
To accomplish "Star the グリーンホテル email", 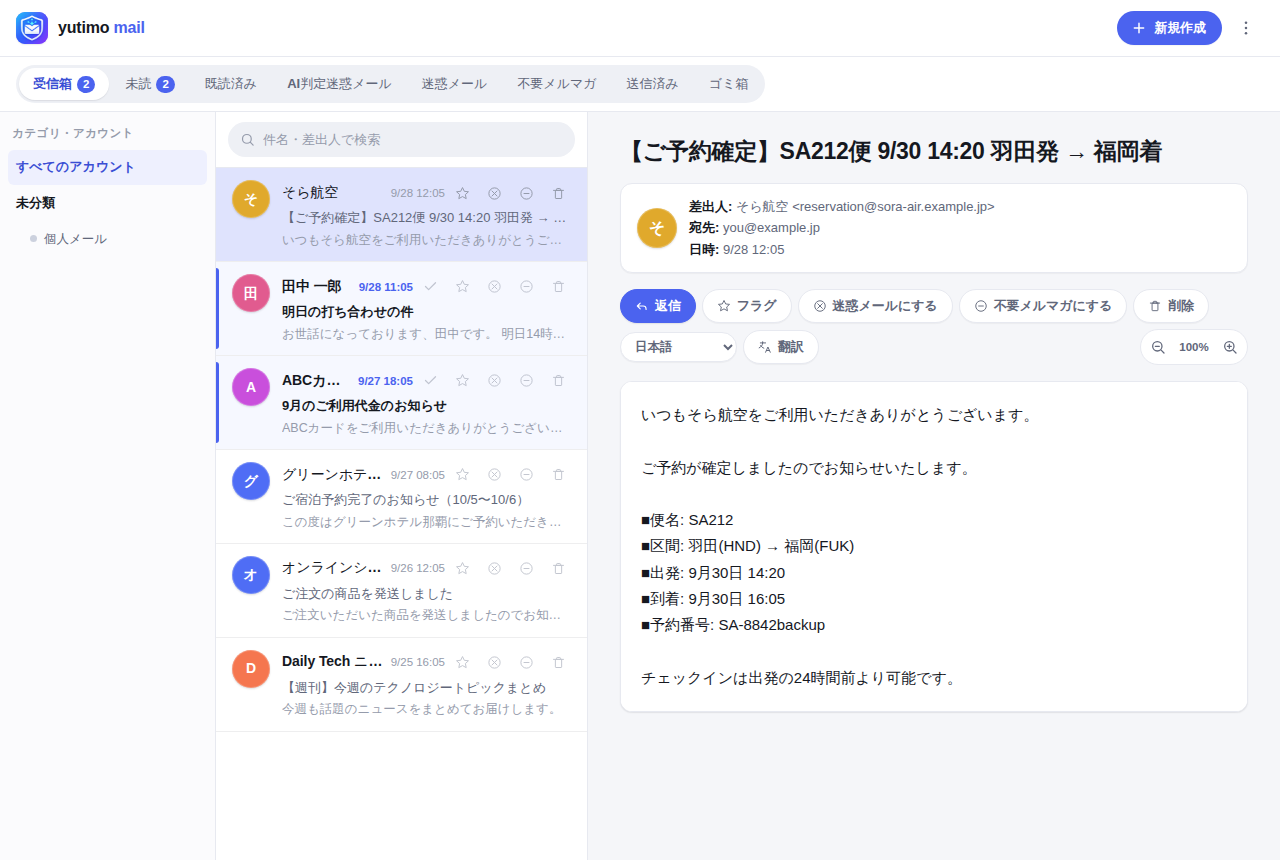I will click(x=462, y=475).
